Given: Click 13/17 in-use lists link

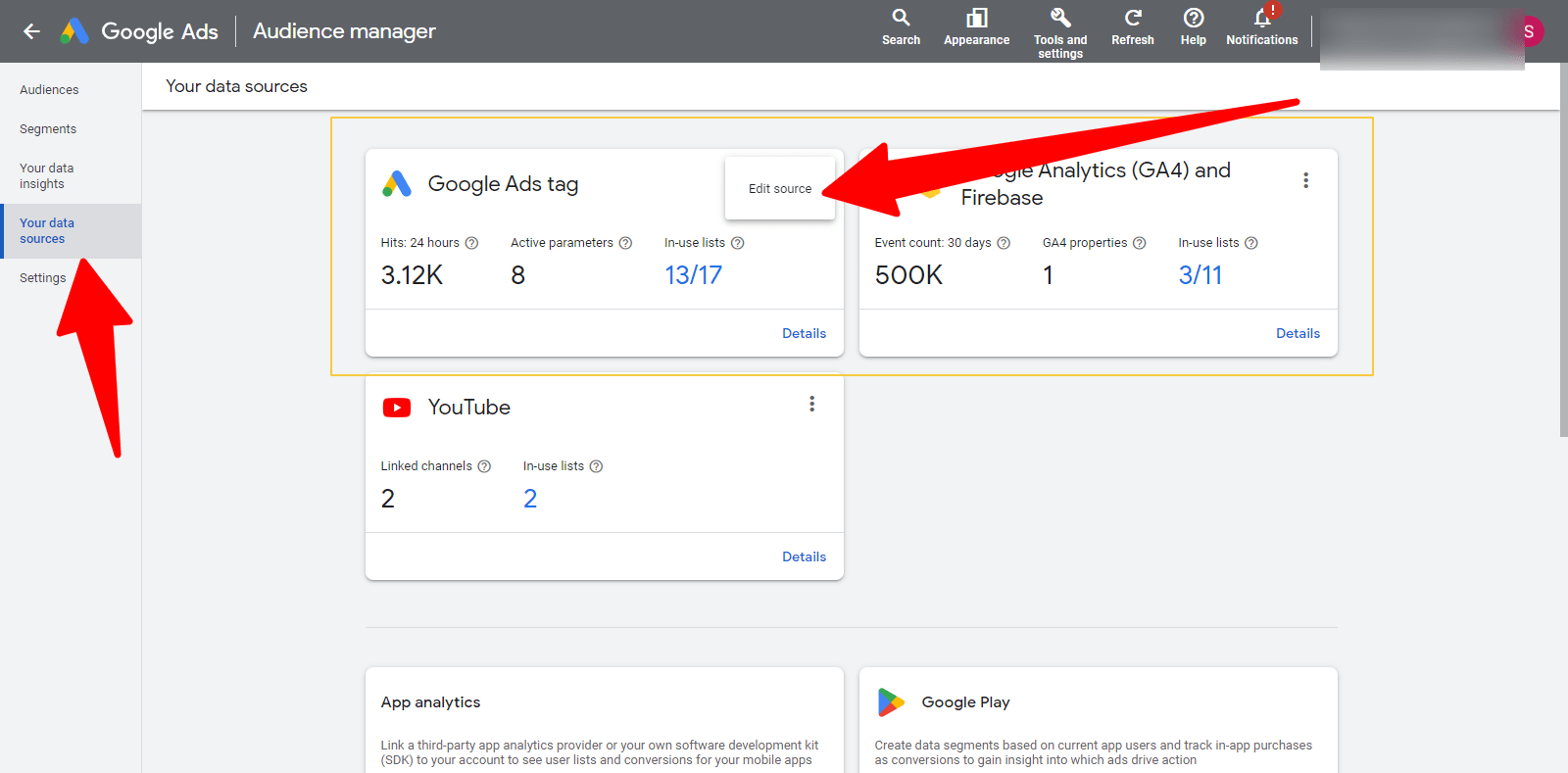Looking at the screenshot, I should coord(693,275).
